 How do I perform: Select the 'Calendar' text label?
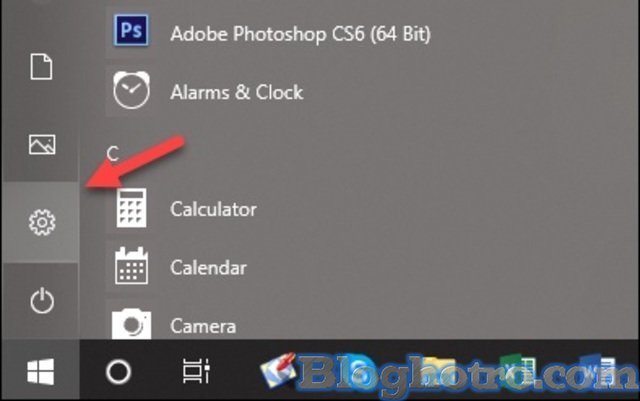pyautogui.click(x=208, y=268)
